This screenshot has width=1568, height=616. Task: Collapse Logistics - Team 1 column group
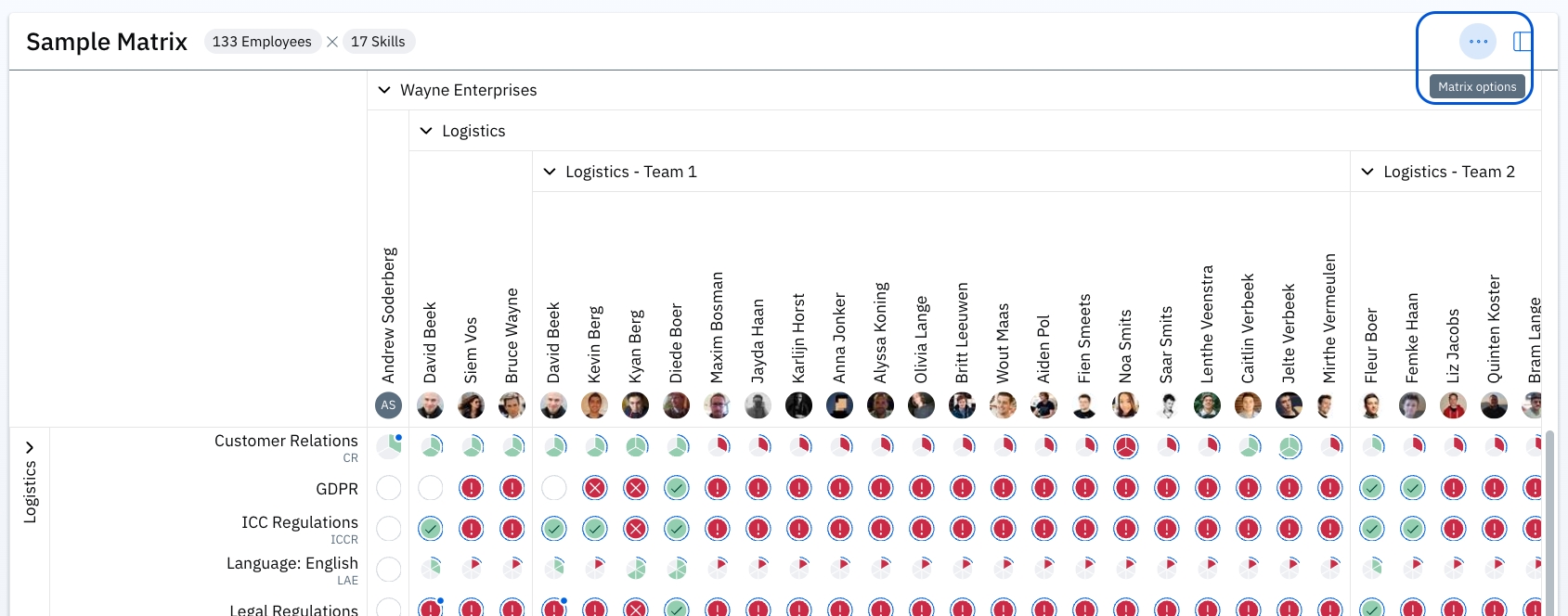(x=550, y=172)
